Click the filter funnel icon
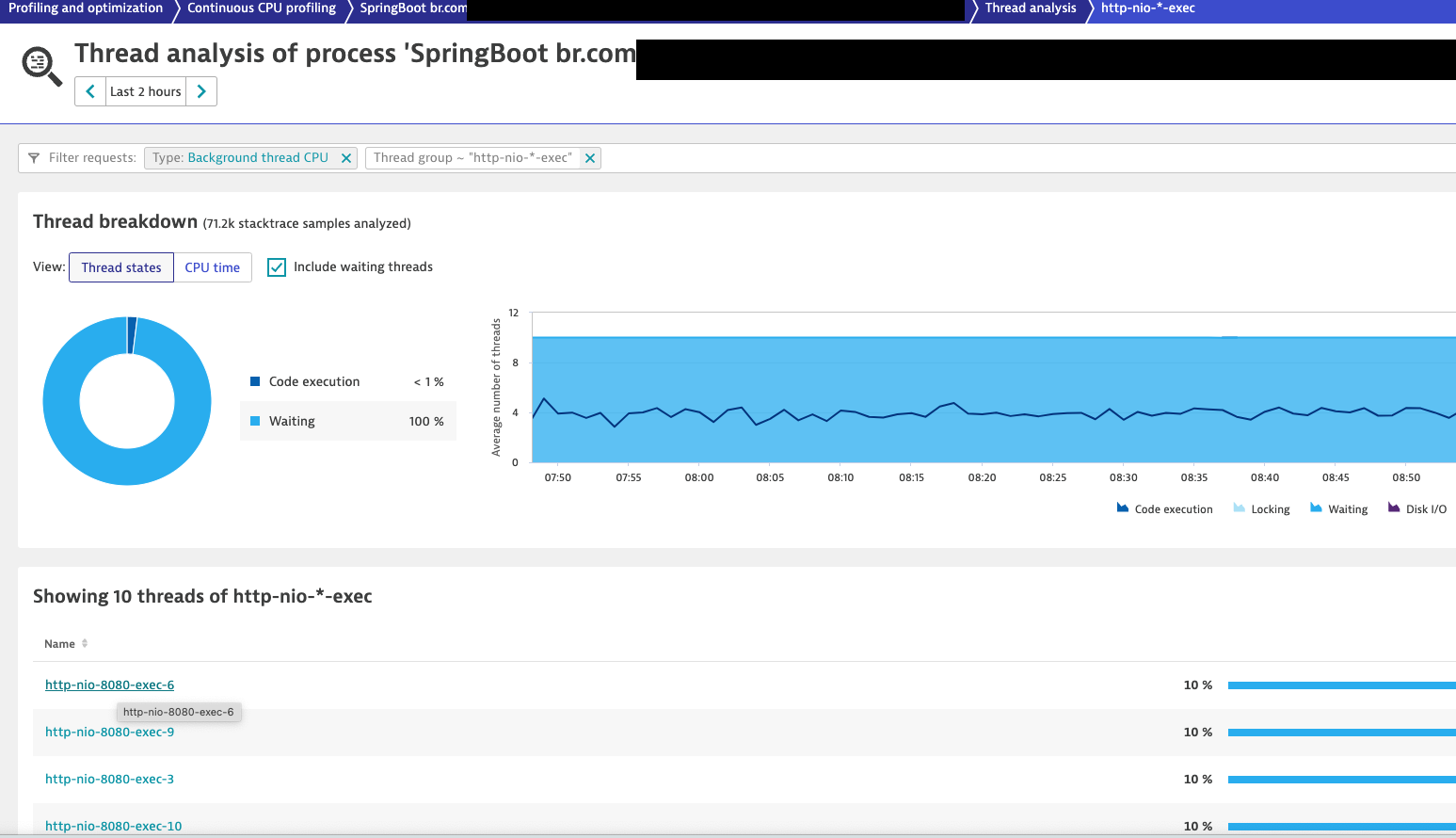This screenshot has width=1456, height=838. 34,157
